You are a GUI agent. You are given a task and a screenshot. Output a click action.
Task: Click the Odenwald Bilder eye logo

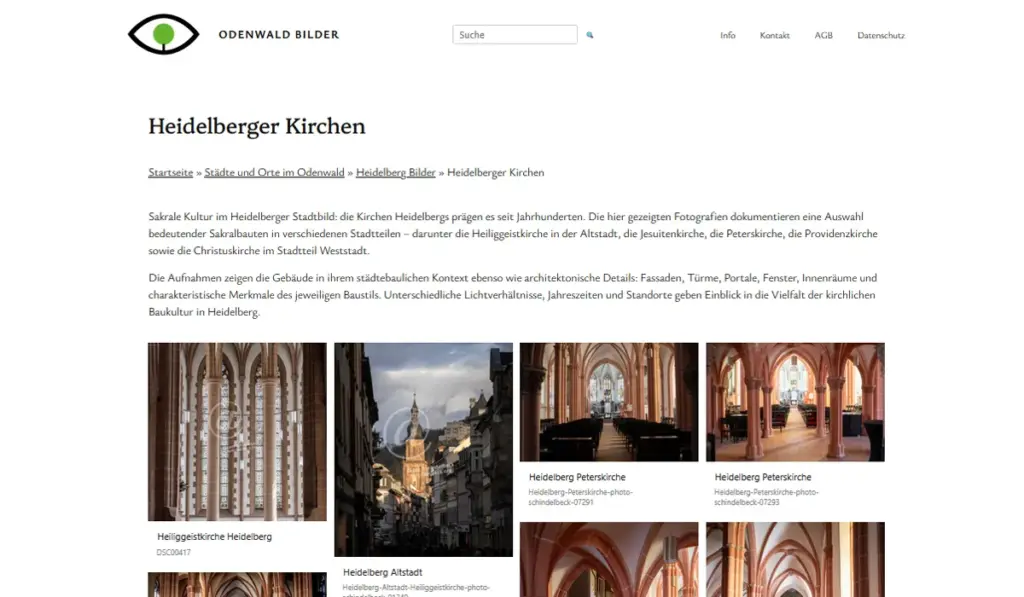pos(163,34)
